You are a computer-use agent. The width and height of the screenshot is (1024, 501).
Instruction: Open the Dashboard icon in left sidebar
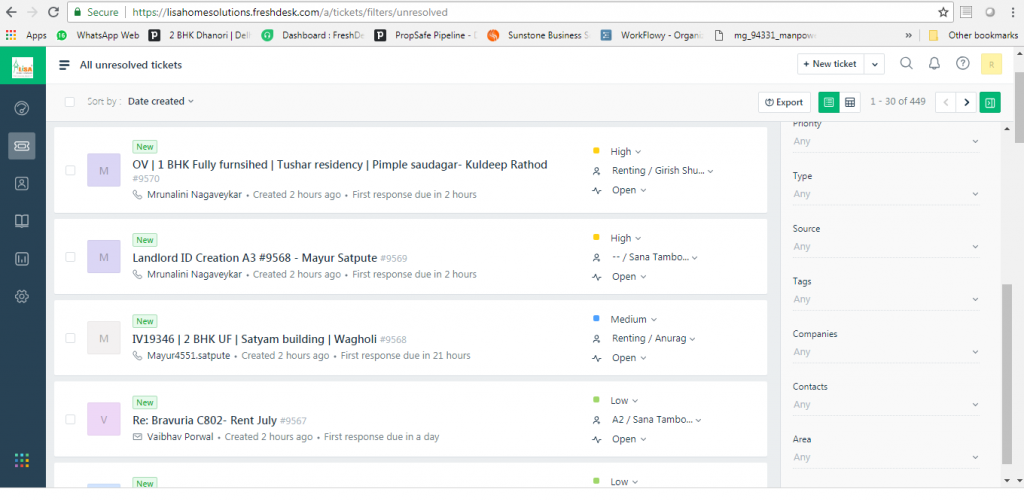click(22, 108)
